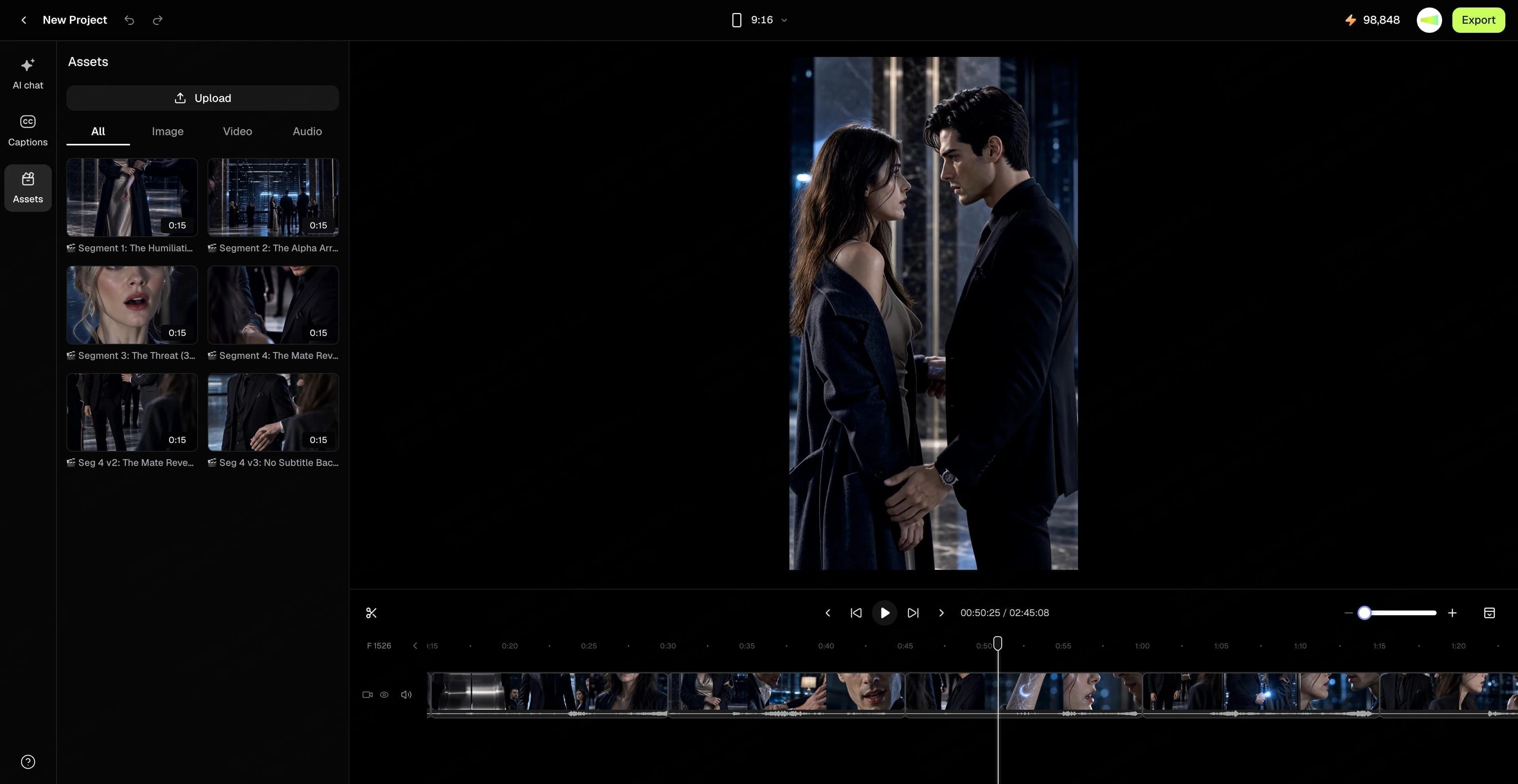Screen dimensions: 1518x784
Task: Go back using the top-left arrow
Action: coord(24,20)
